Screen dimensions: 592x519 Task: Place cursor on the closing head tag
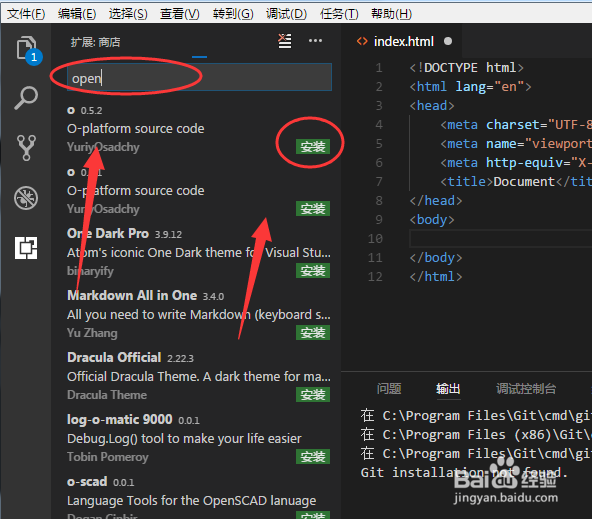coord(436,201)
